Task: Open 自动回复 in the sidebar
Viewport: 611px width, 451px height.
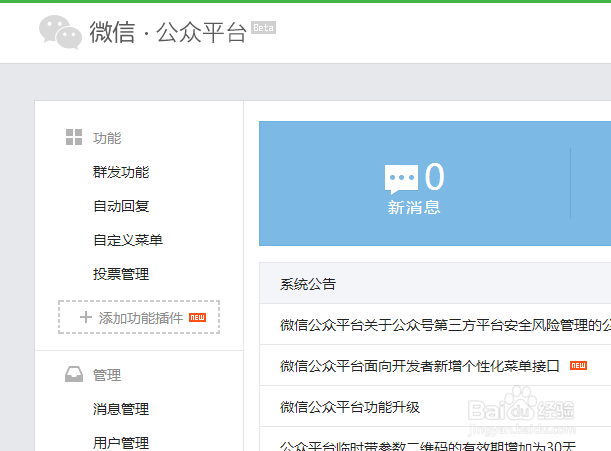Action: [121, 206]
